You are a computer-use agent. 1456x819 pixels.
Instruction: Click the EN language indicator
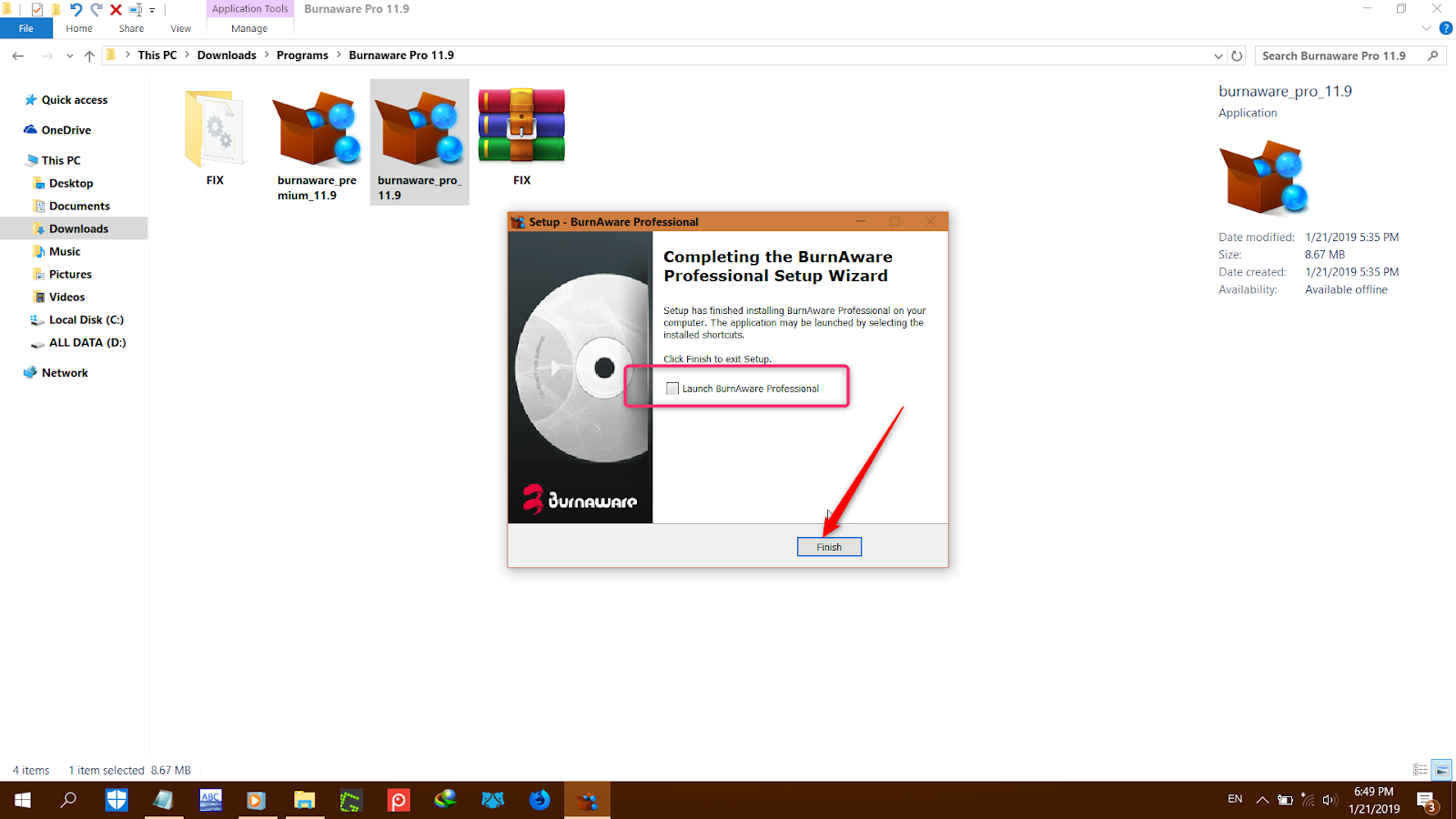click(1235, 799)
